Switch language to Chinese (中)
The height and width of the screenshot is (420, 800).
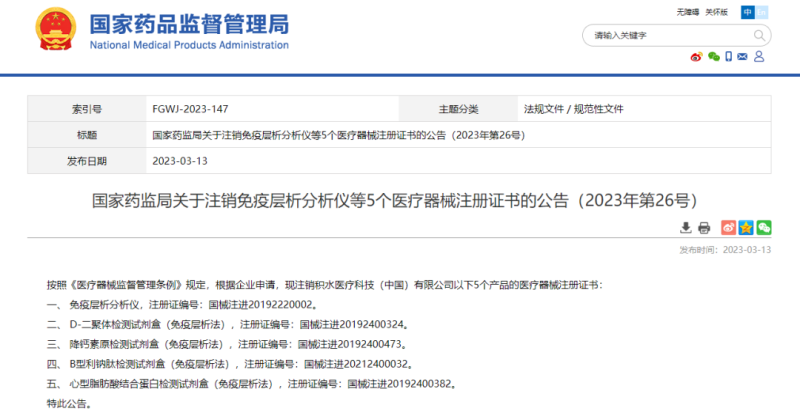[x=747, y=12]
